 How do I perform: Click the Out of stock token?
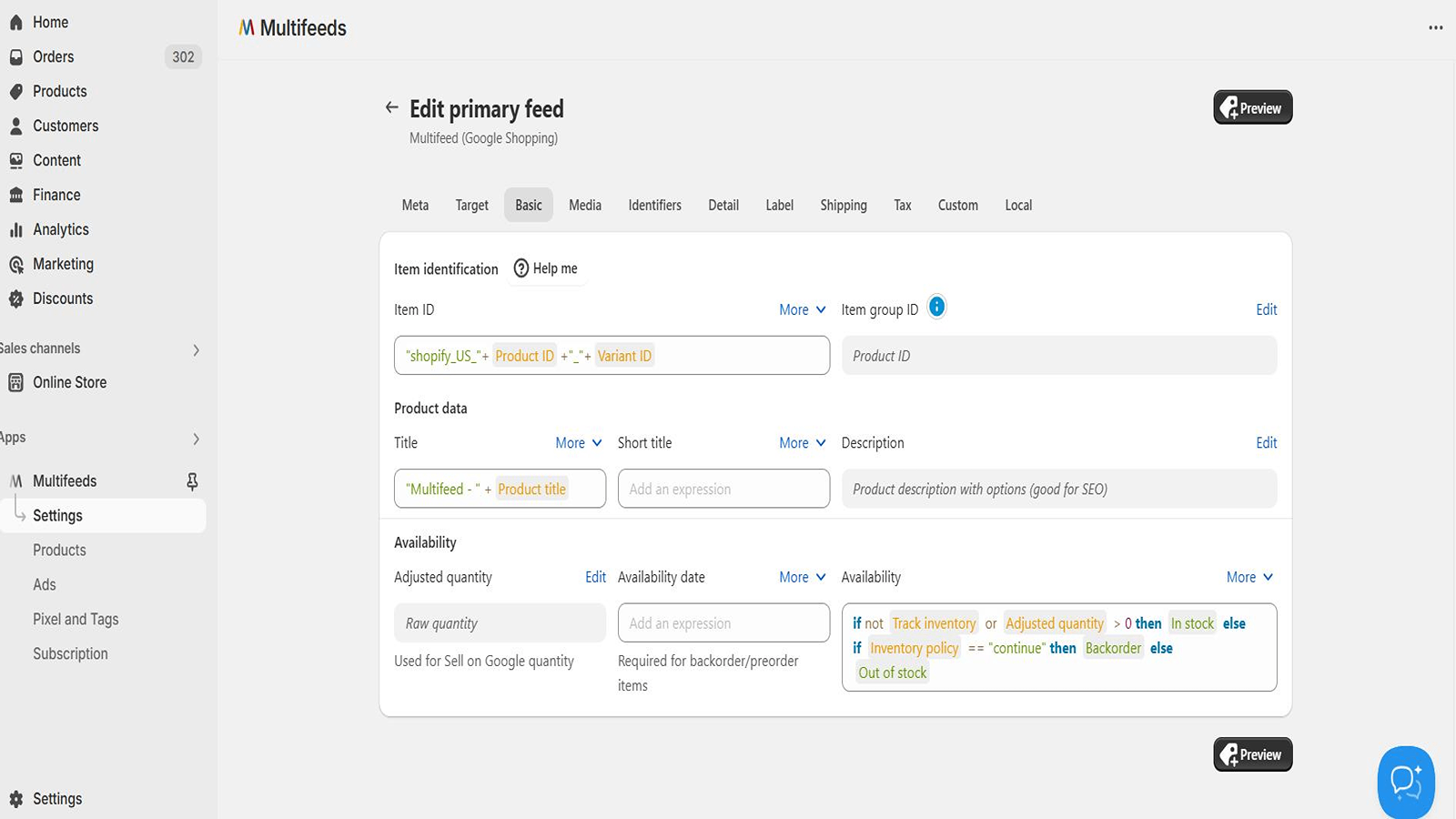coord(892,672)
